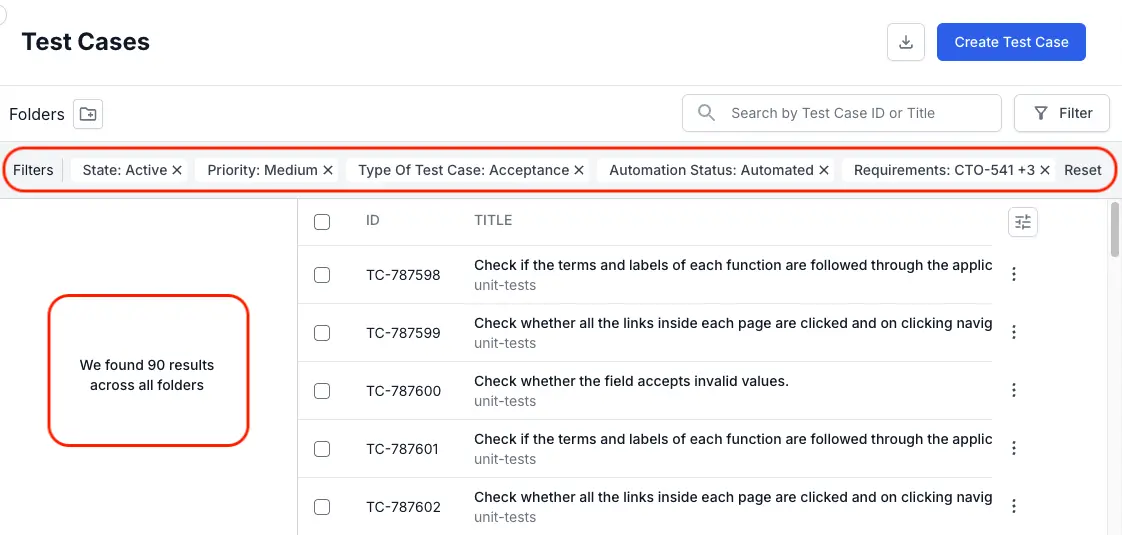Image resolution: width=1122 pixels, height=535 pixels.
Task: Check the box for TC-787600
Action: click(x=322, y=391)
